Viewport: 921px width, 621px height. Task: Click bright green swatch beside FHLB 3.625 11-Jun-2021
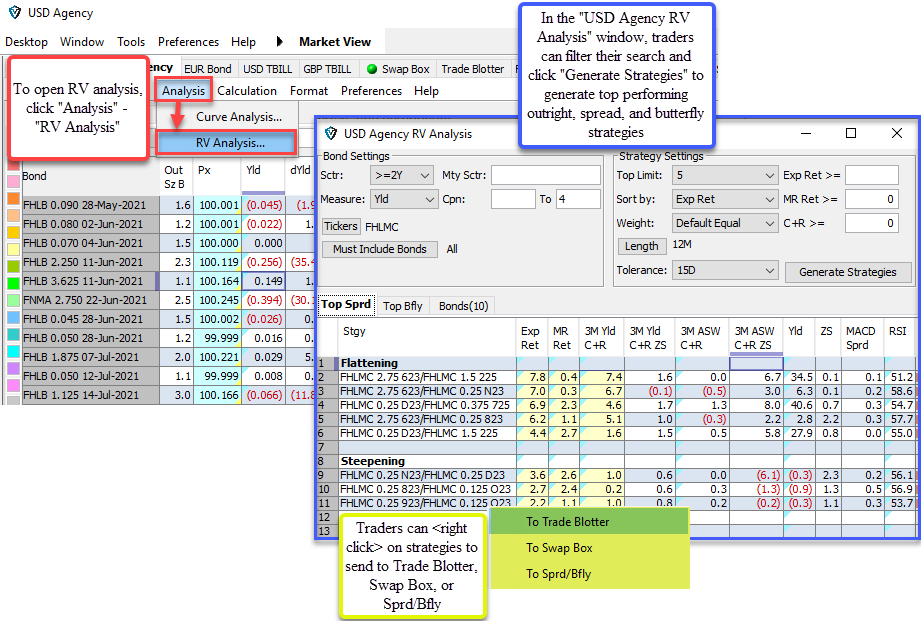tap(13, 284)
